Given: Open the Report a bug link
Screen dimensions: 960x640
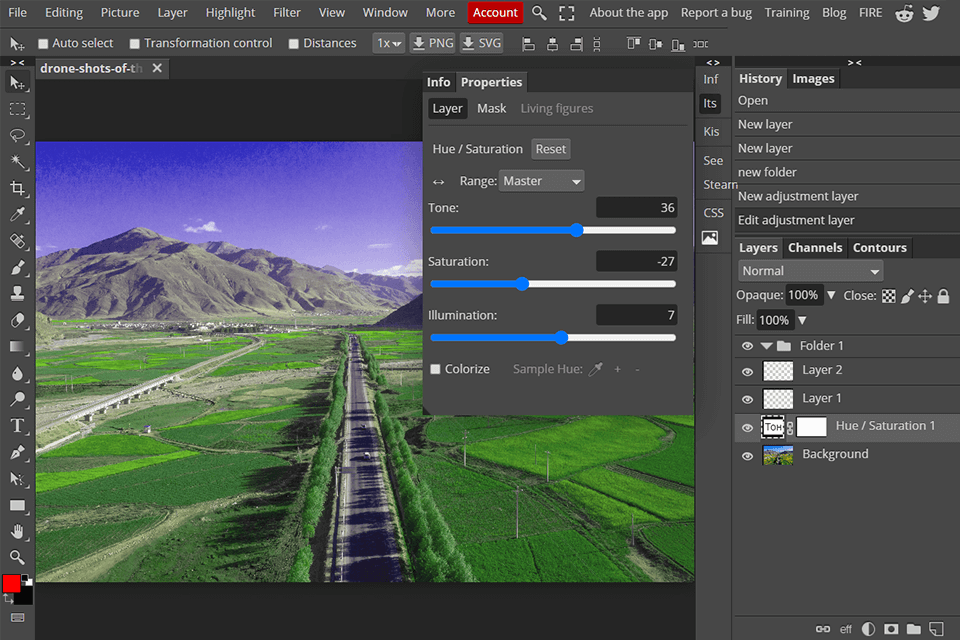Looking at the screenshot, I should coord(716,13).
